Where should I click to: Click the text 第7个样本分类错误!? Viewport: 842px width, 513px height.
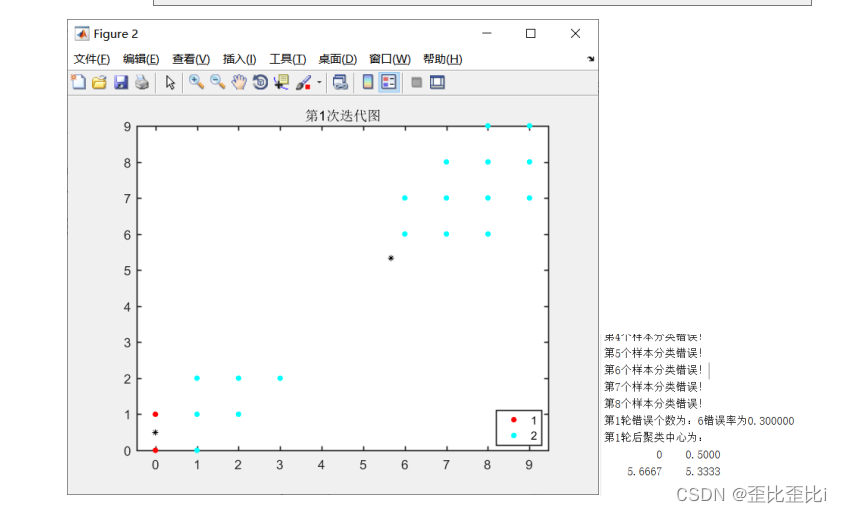click(x=653, y=387)
